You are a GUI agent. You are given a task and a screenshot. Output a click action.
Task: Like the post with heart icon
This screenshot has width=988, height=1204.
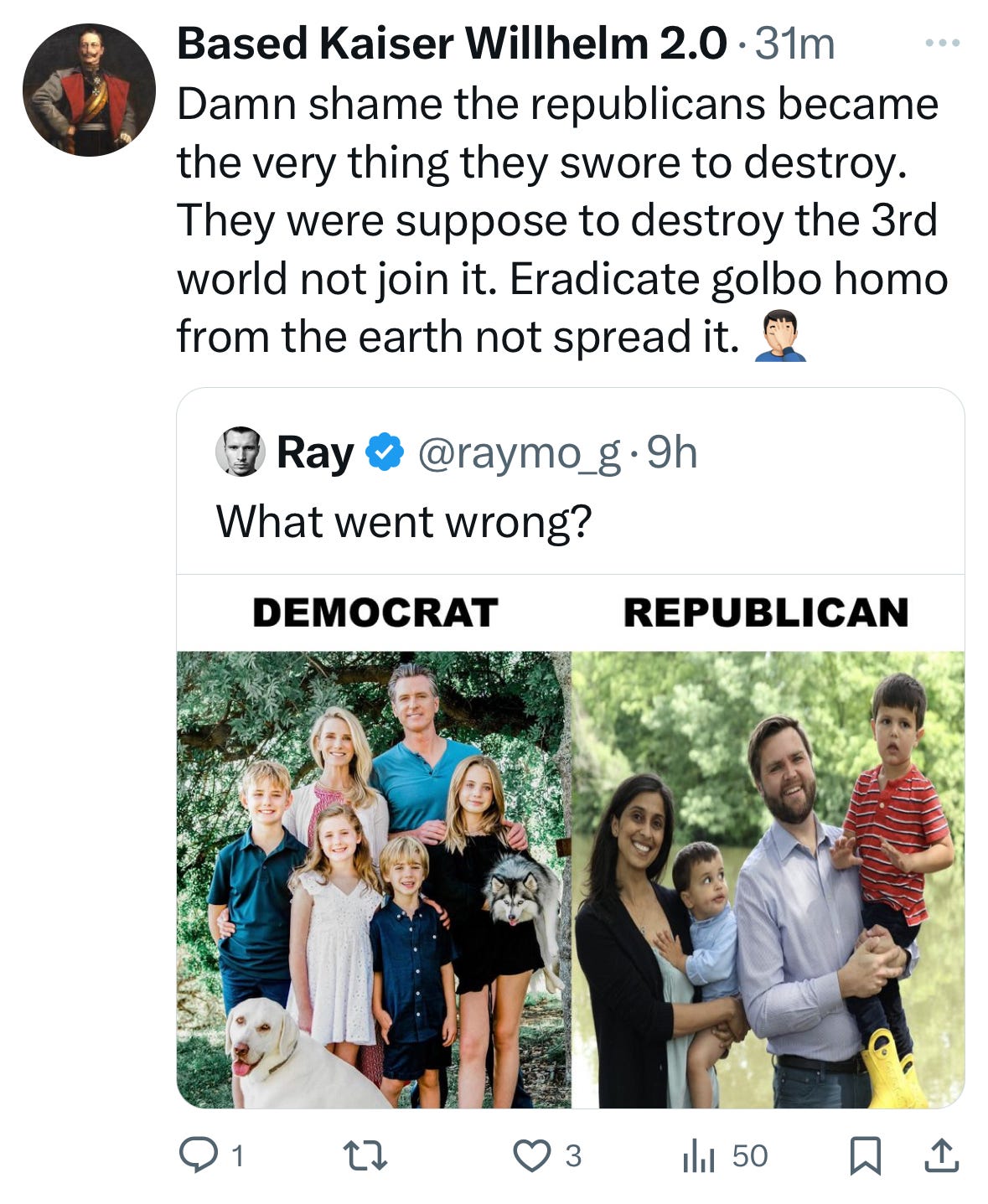(531, 1156)
